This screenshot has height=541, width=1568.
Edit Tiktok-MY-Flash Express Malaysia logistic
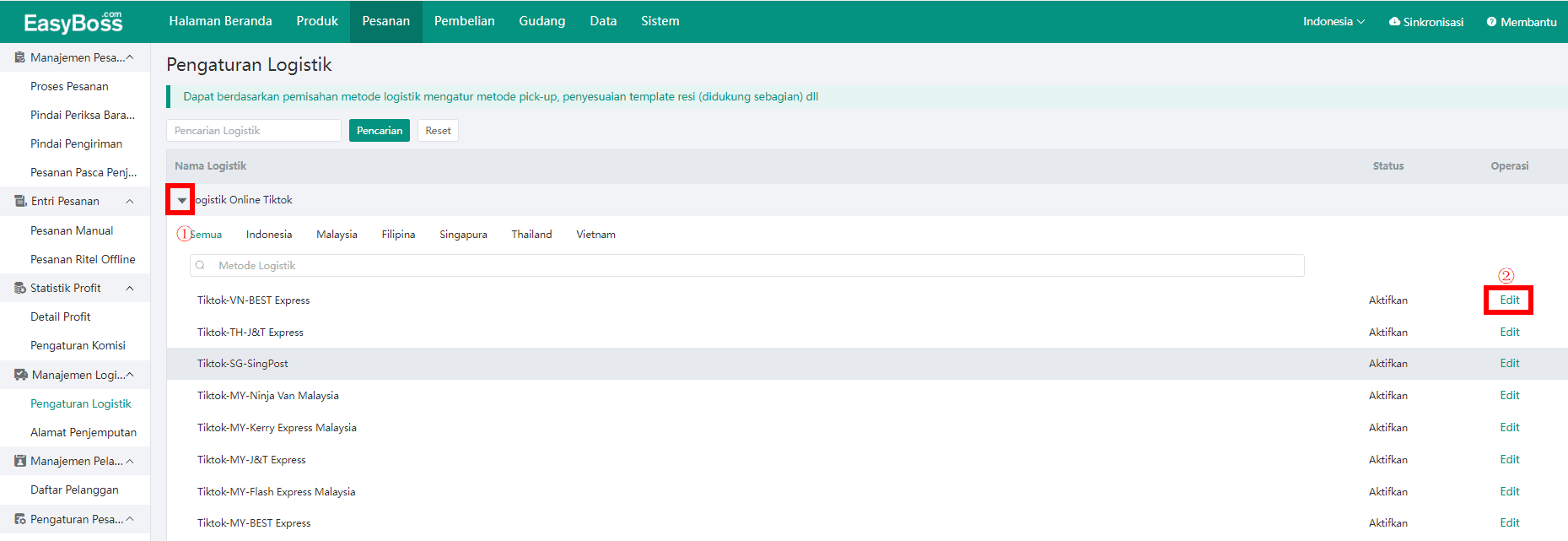pos(1510,491)
